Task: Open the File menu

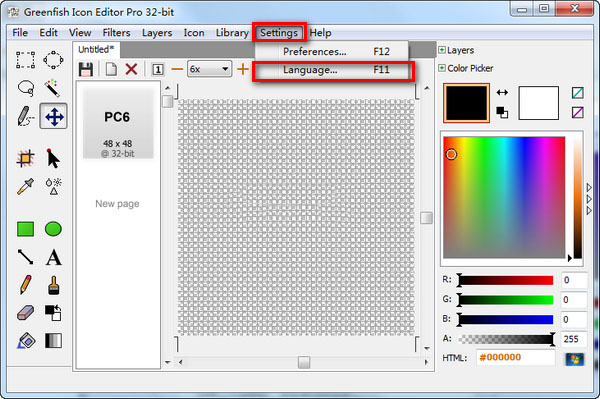Action: [x=20, y=33]
